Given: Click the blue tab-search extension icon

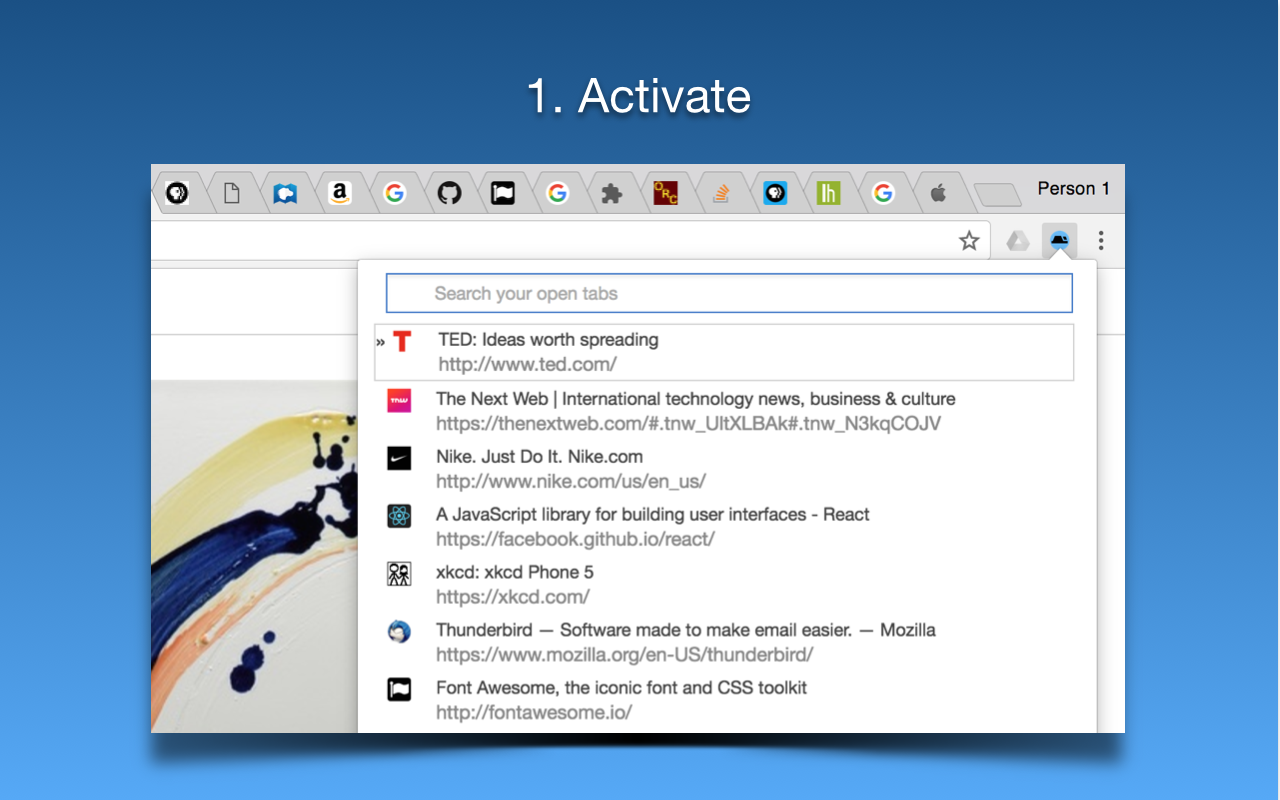Looking at the screenshot, I should pos(1059,240).
